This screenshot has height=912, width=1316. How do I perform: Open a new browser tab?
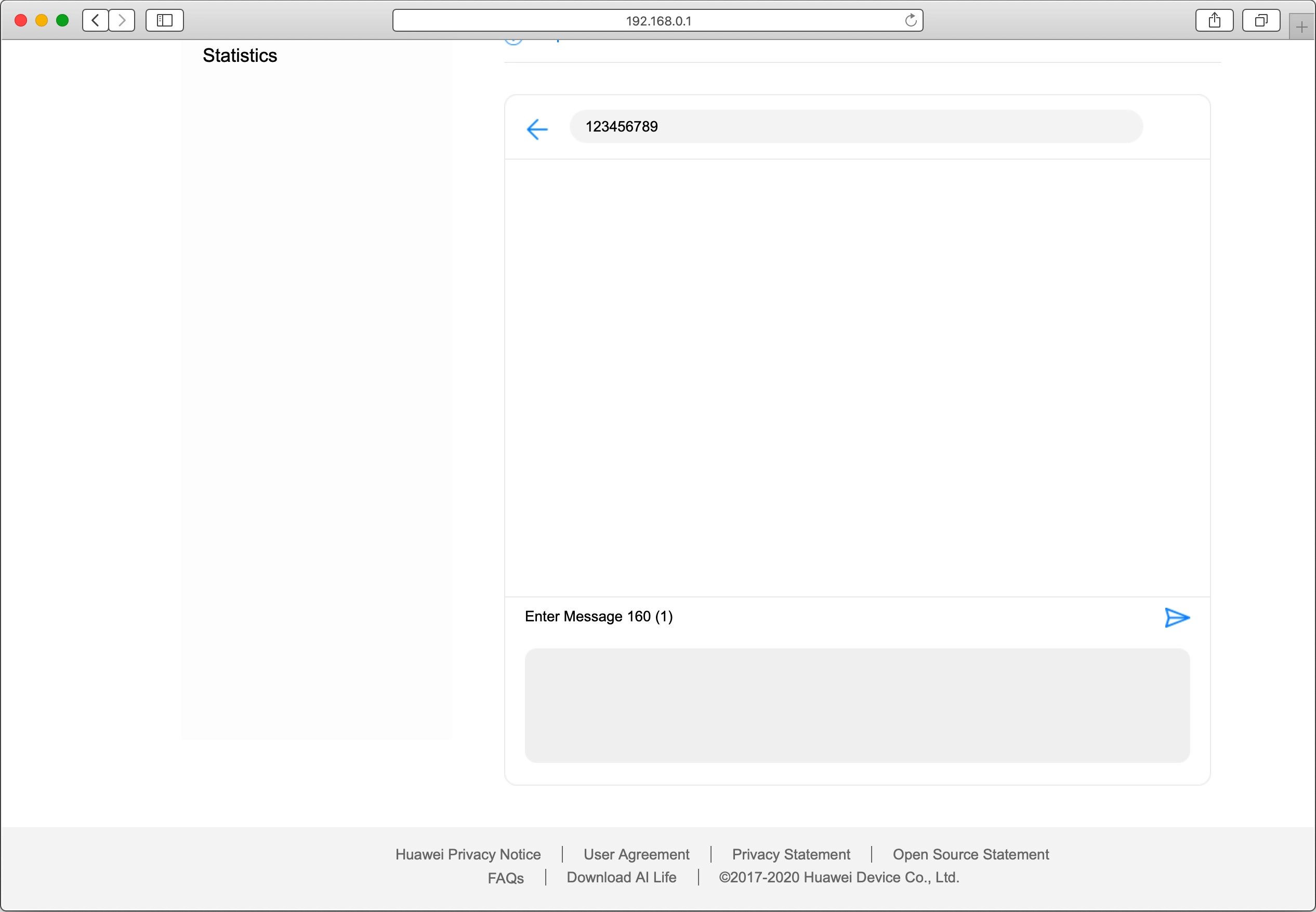tap(1301, 25)
